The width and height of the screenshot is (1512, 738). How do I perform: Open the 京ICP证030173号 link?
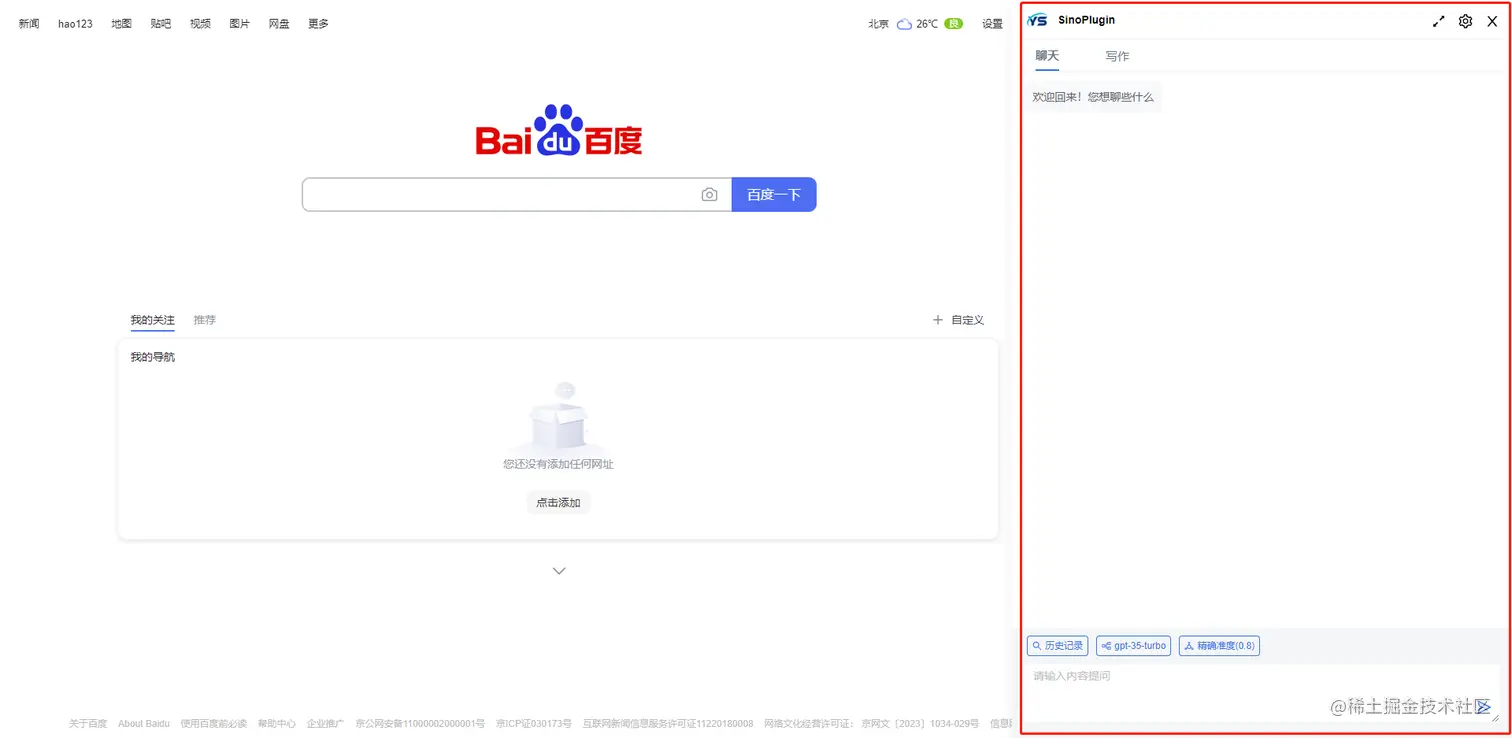(534, 723)
